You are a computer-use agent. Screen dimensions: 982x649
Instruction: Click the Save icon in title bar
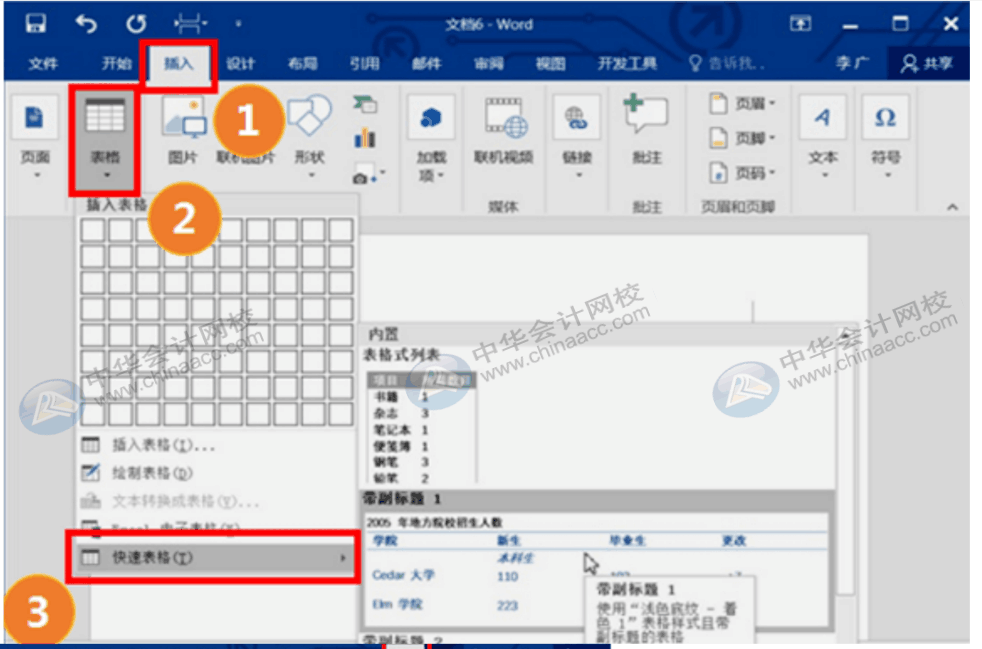35,24
